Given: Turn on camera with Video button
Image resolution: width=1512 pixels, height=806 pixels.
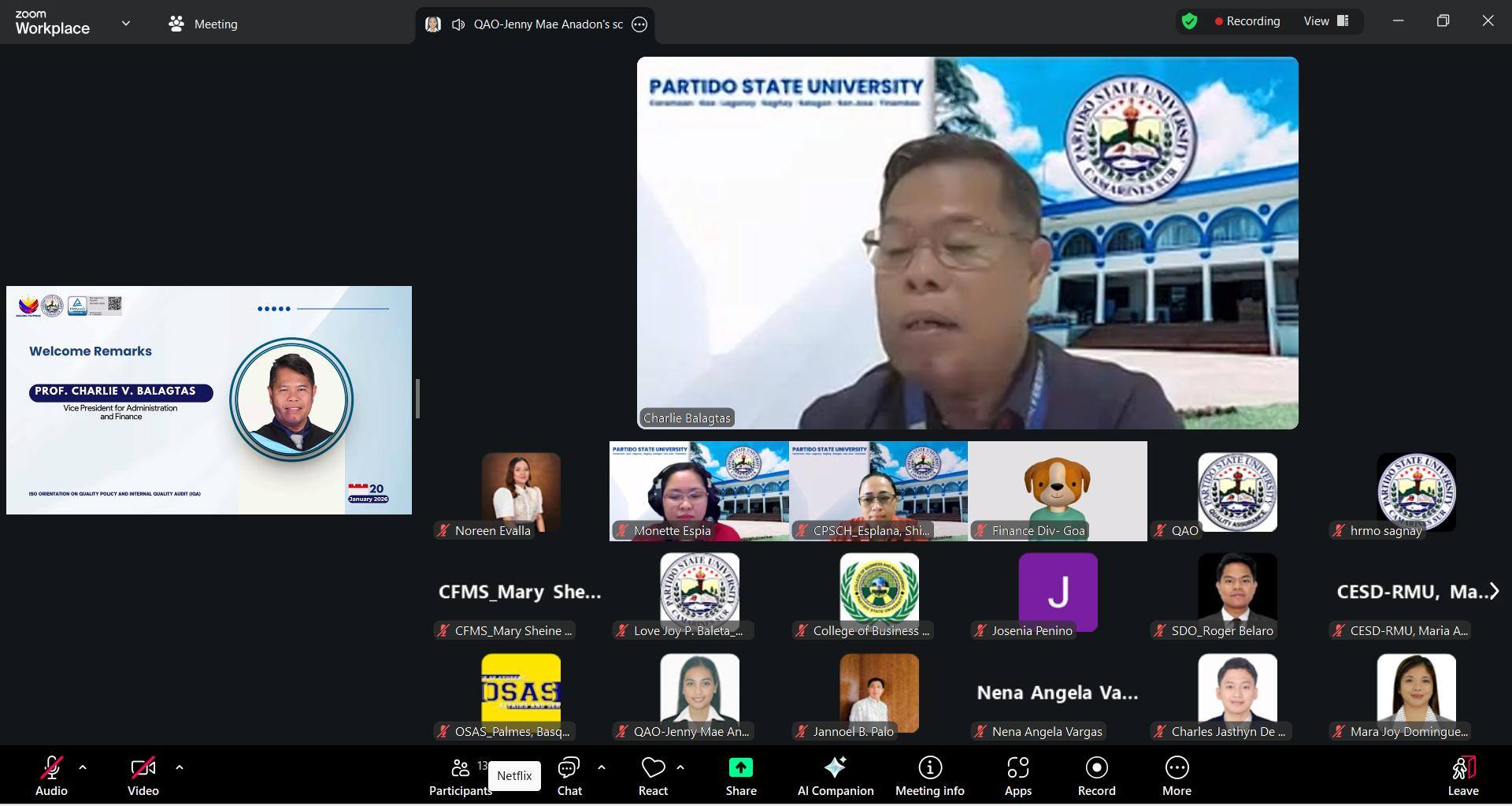Looking at the screenshot, I should click(x=143, y=776).
